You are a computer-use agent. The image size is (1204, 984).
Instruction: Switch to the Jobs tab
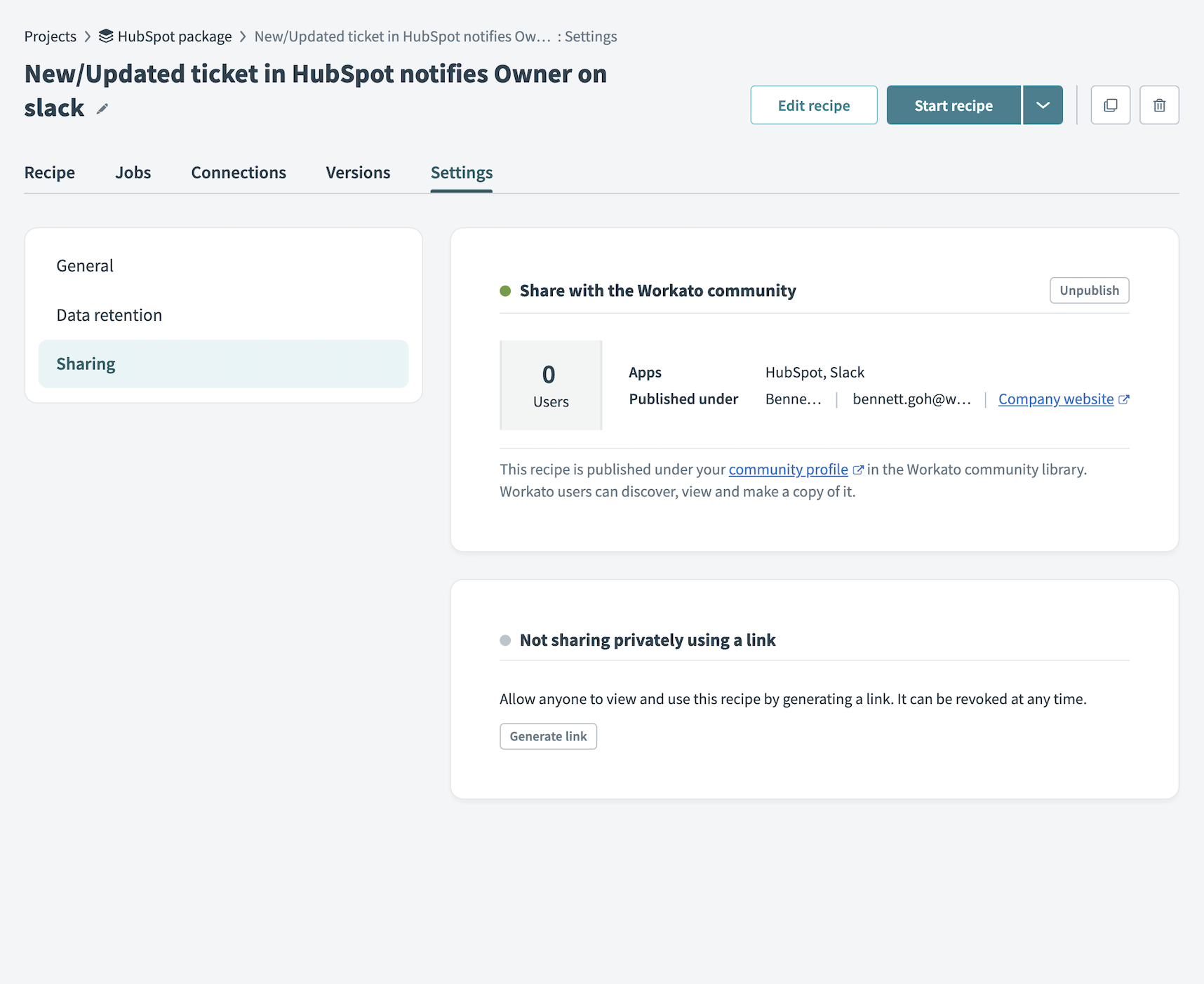click(x=133, y=173)
